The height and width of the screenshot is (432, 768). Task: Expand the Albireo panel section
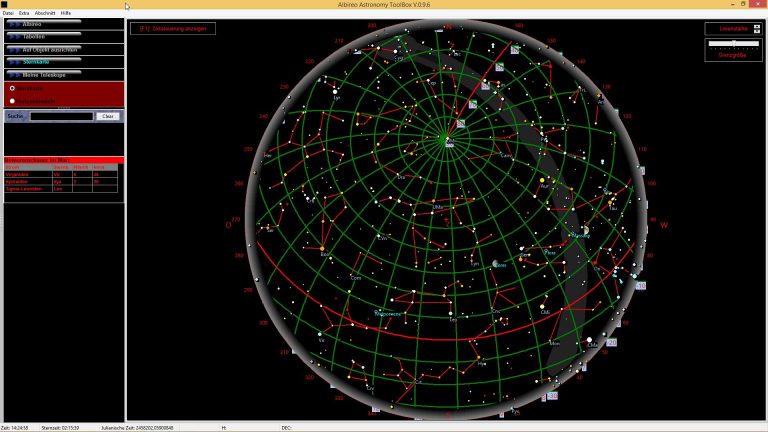pyautogui.click(x=64, y=24)
